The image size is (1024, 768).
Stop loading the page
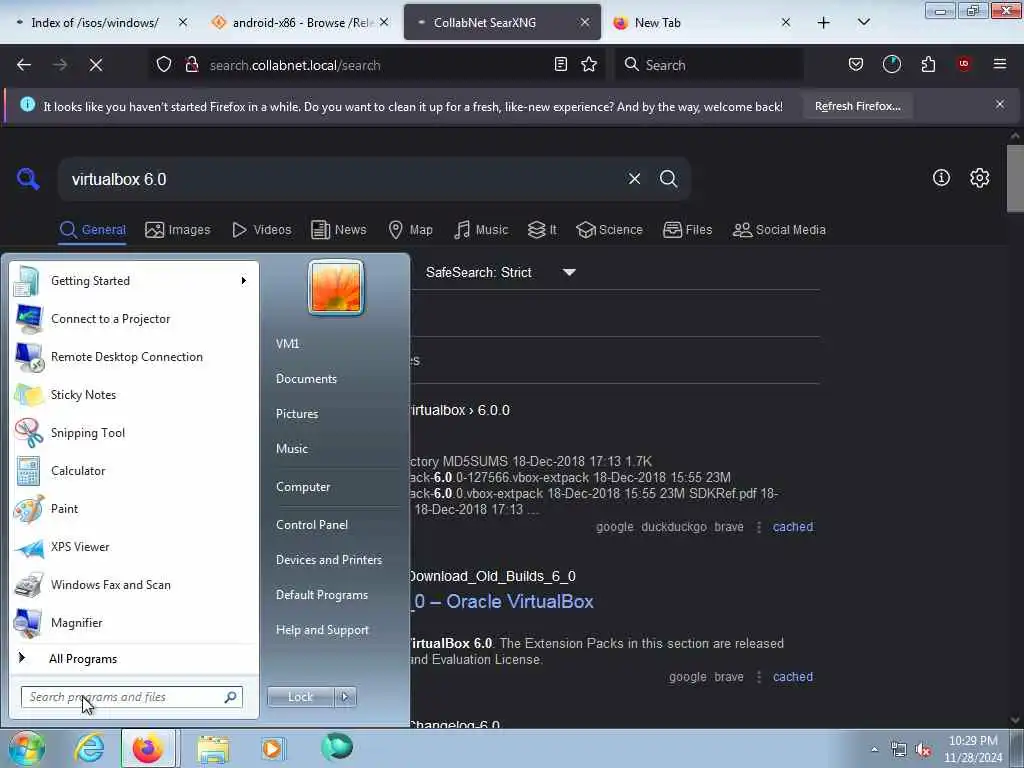coord(96,65)
